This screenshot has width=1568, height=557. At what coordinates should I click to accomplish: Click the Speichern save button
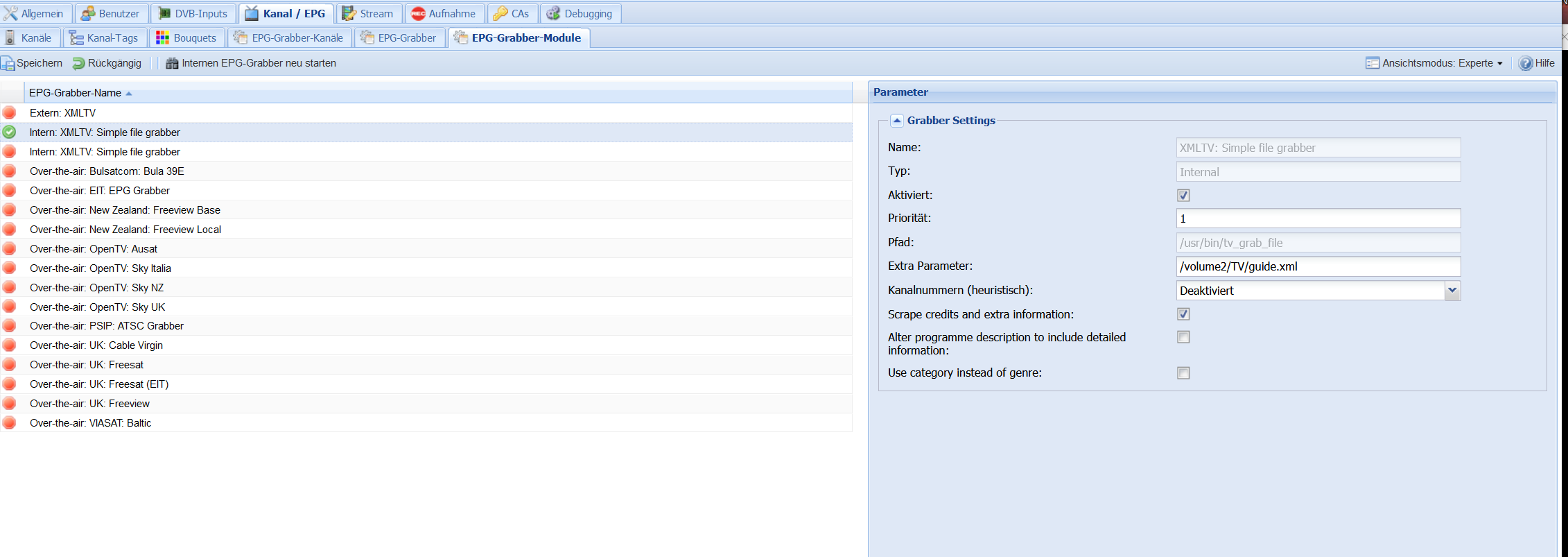32,63
